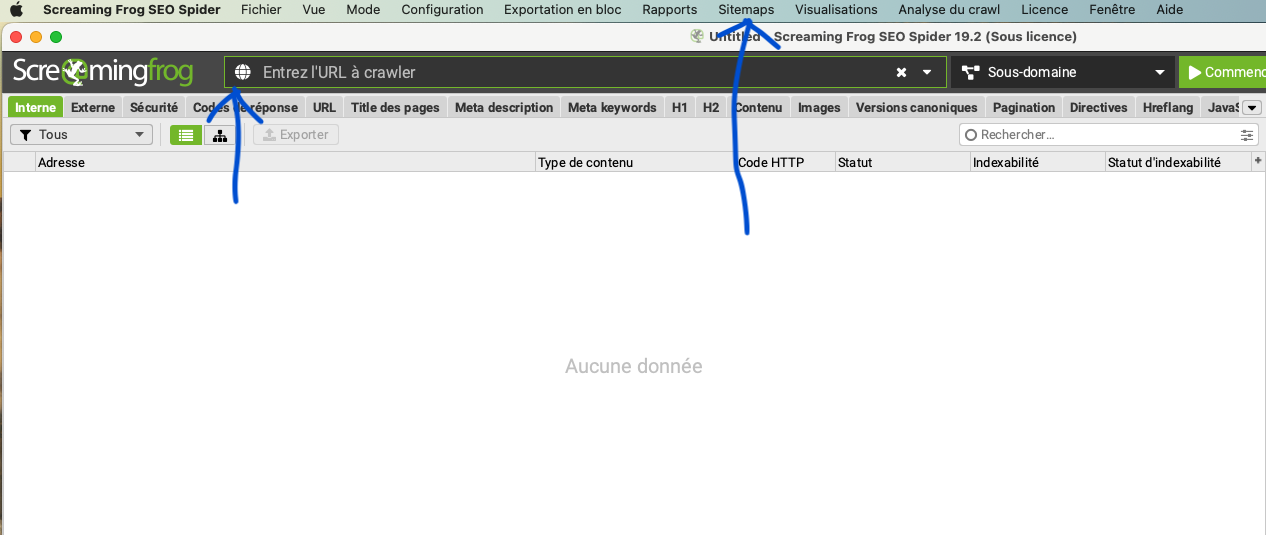
Task: Open the Fenêtre menu
Action: click(1112, 9)
